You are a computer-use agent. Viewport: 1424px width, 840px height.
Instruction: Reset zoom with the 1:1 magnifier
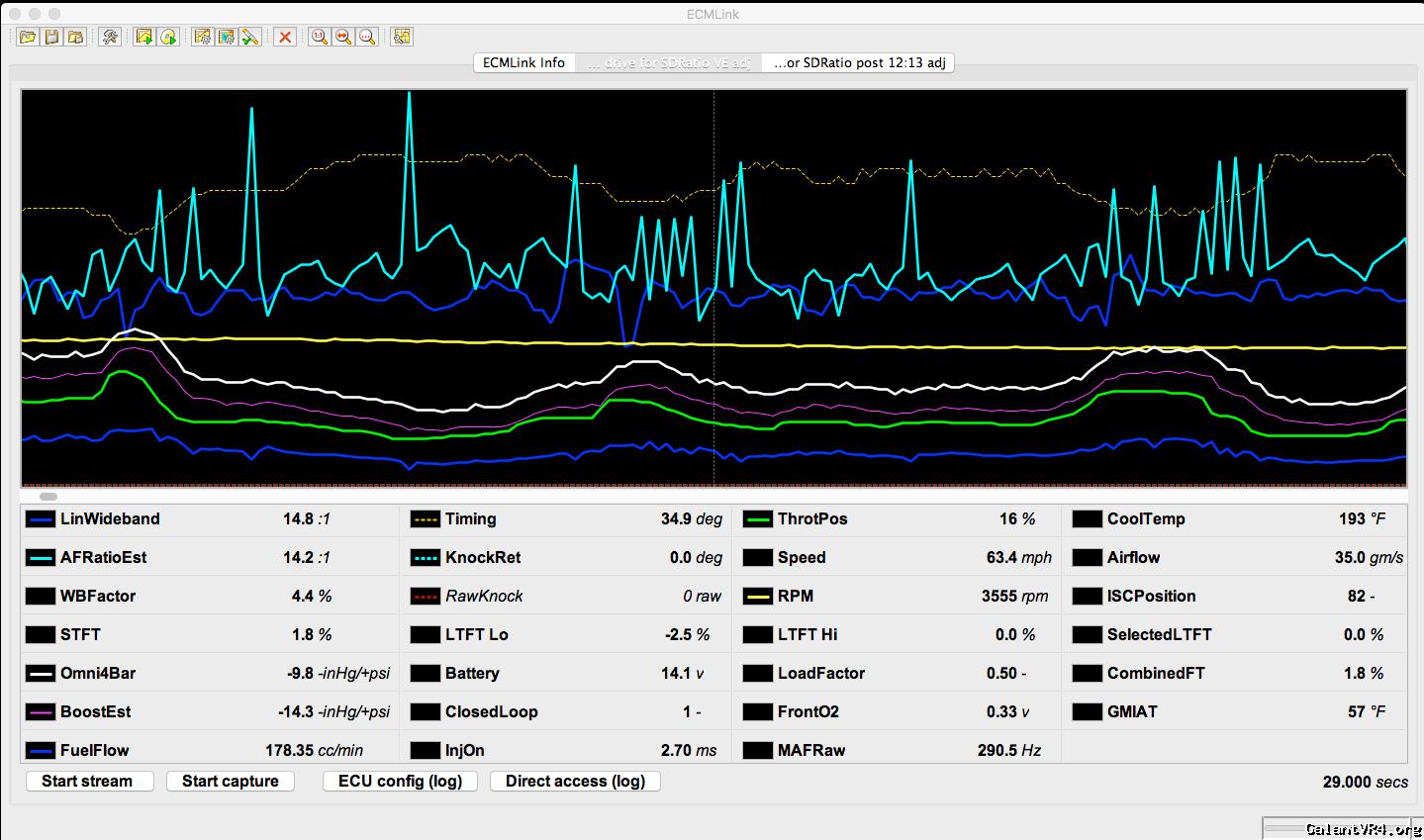click(x=319, y=37)
